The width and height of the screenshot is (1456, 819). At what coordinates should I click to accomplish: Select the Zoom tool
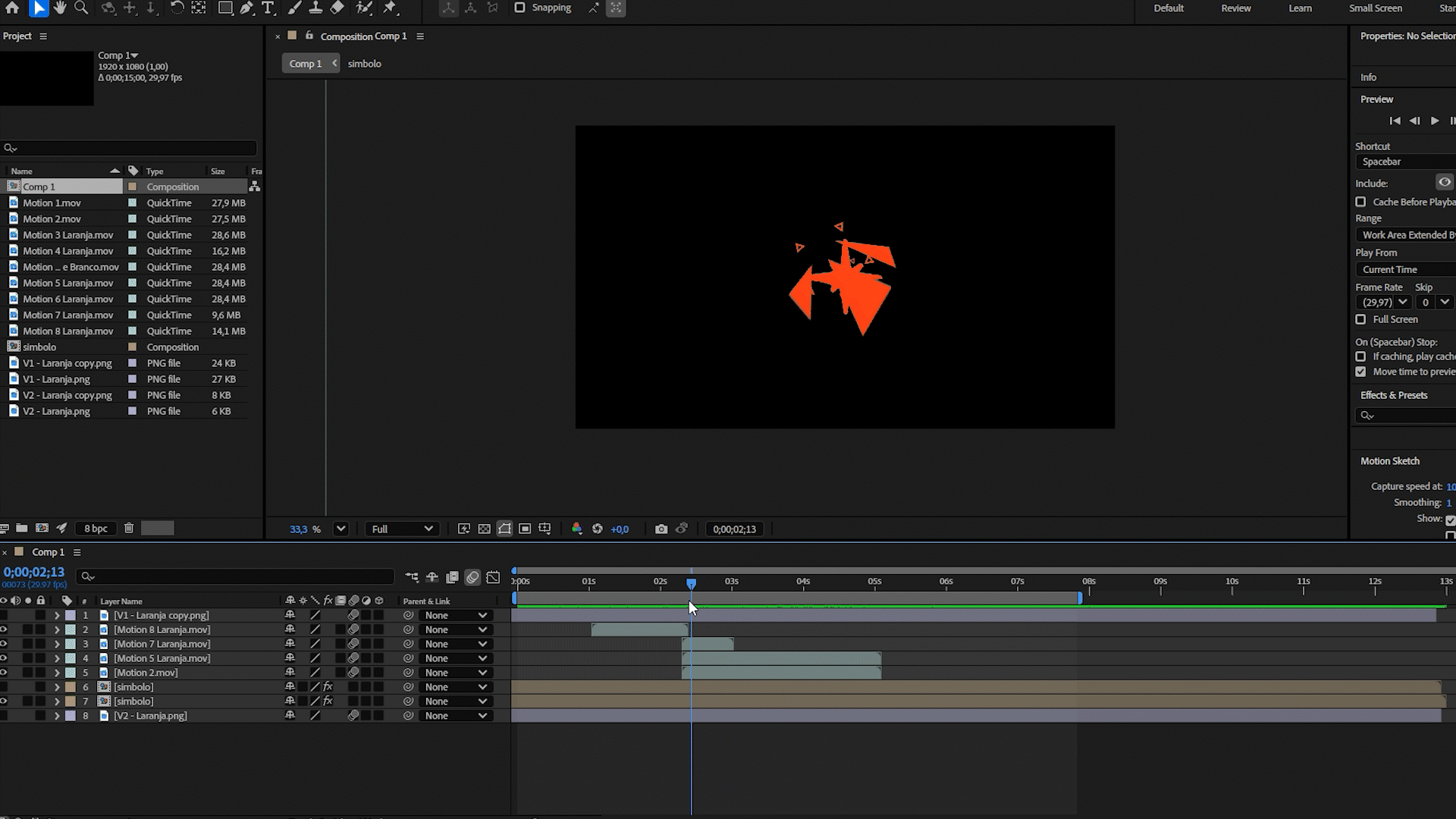81,8
